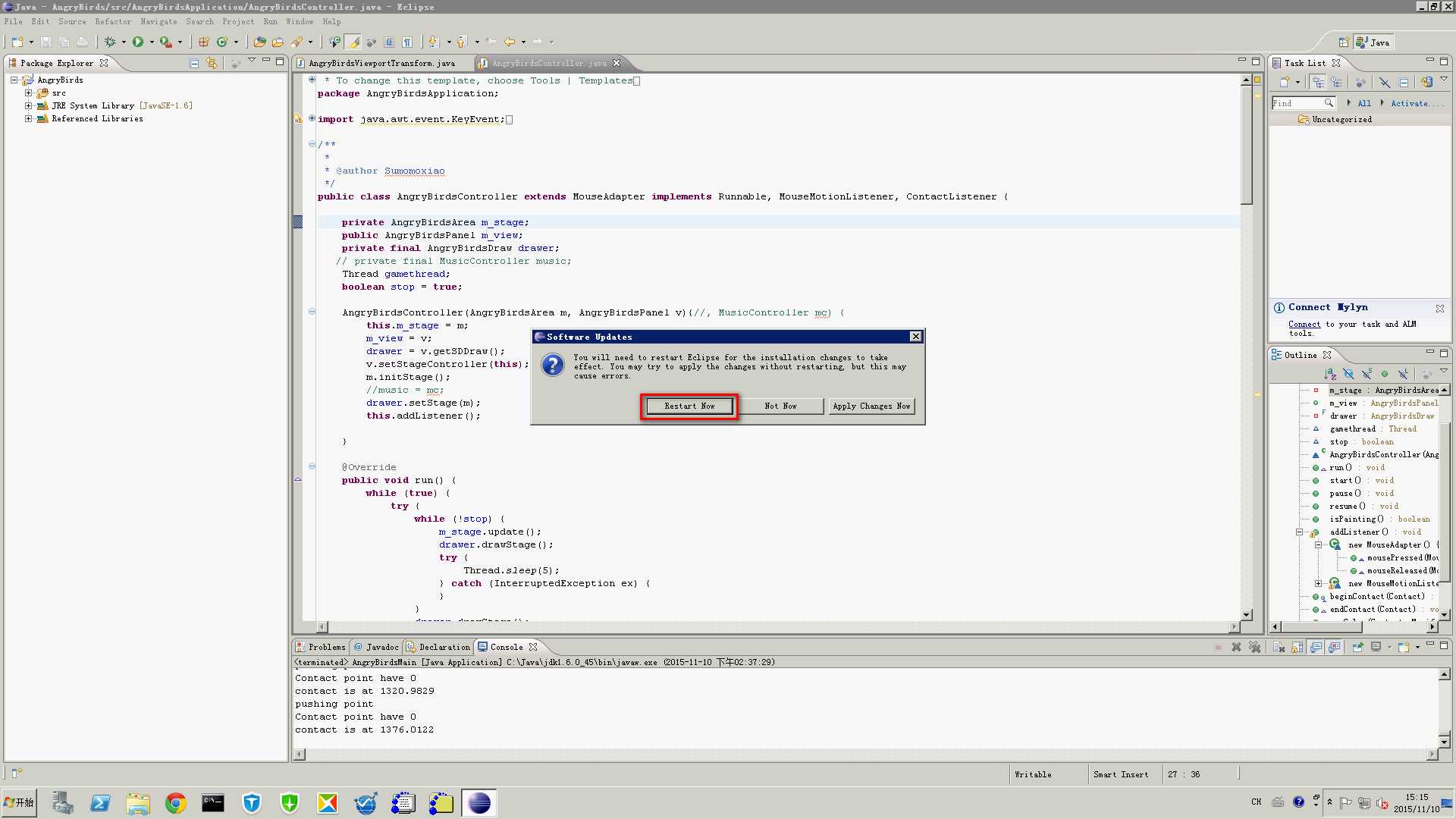Click Synchronize Changed icon in Task List
1456x819 pixels.
pos(1426,82)
